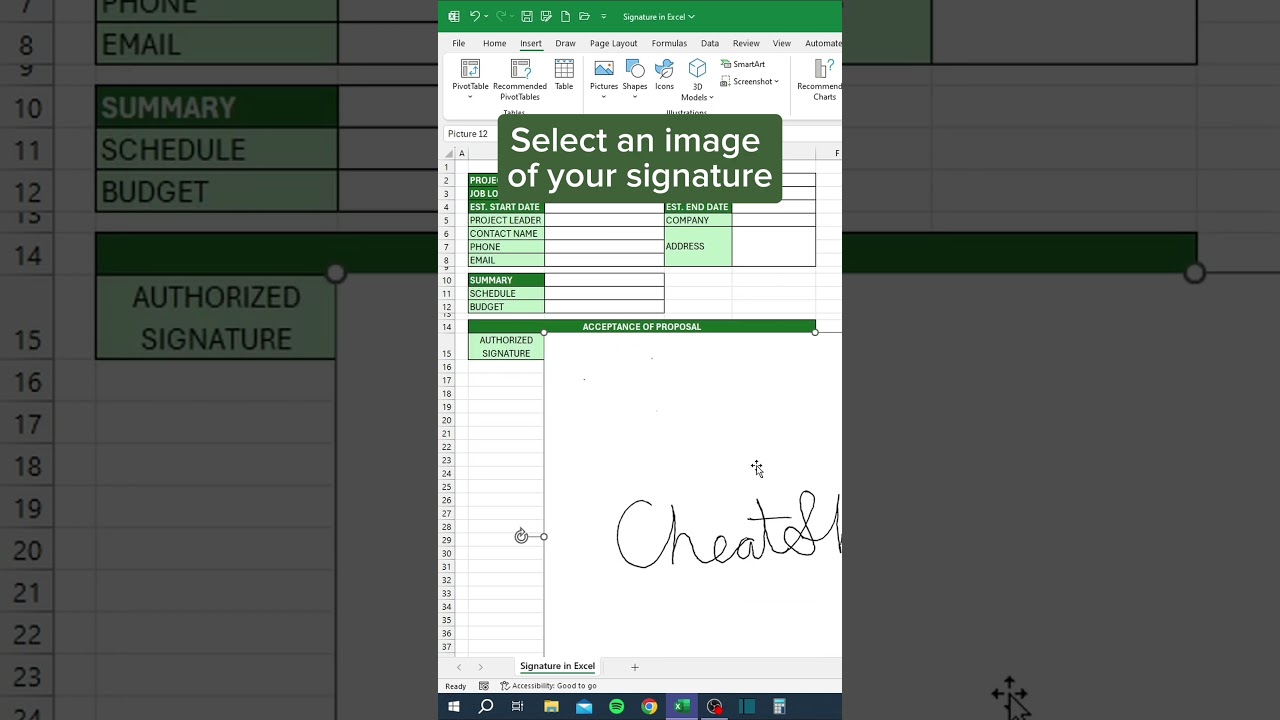Click the COMPANY label cell
This screenshot has width=1280, height=720.
pyautogui.click(x=698, y=220)
